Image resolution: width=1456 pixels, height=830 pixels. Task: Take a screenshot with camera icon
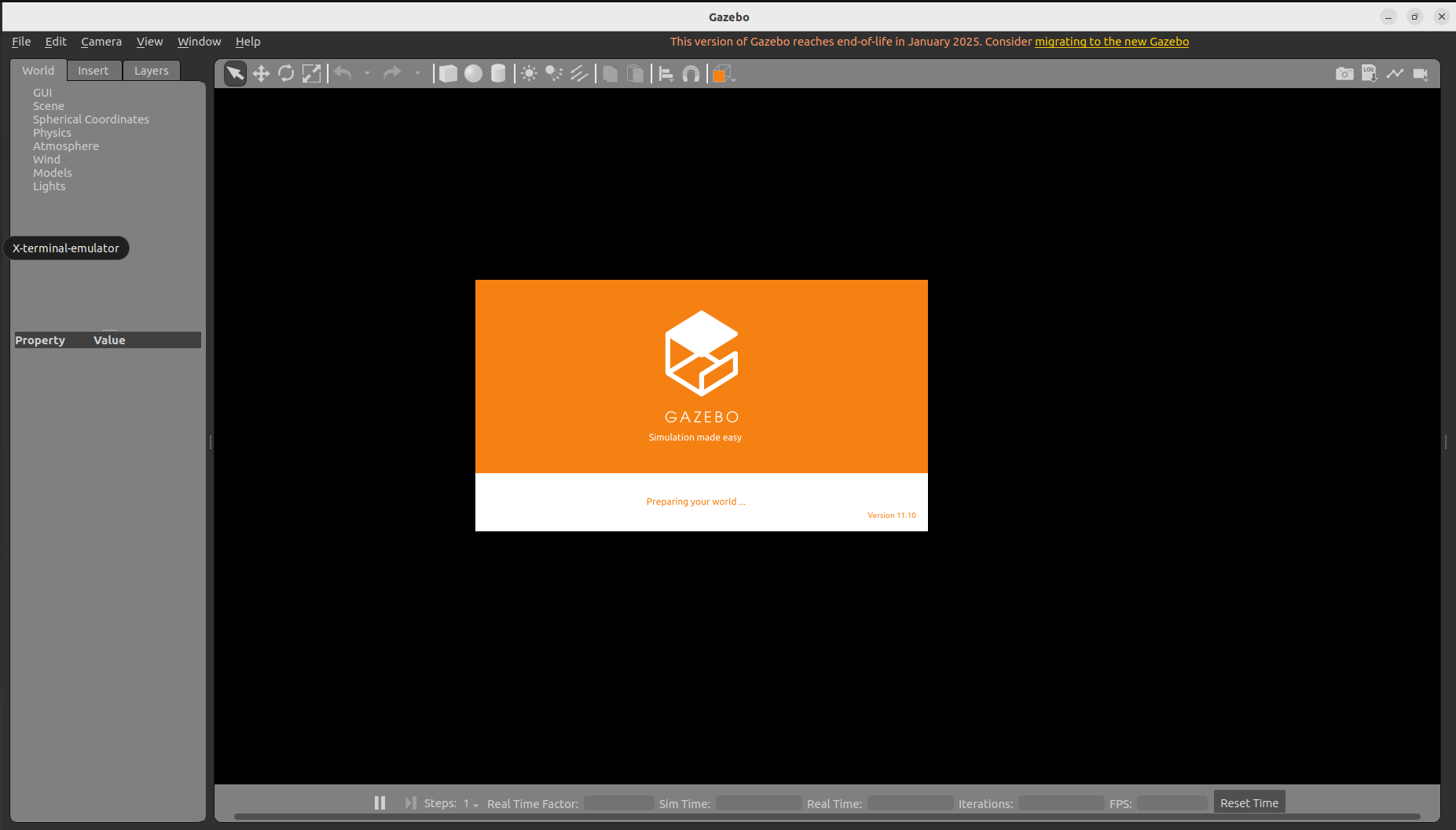click(1344, 74)
